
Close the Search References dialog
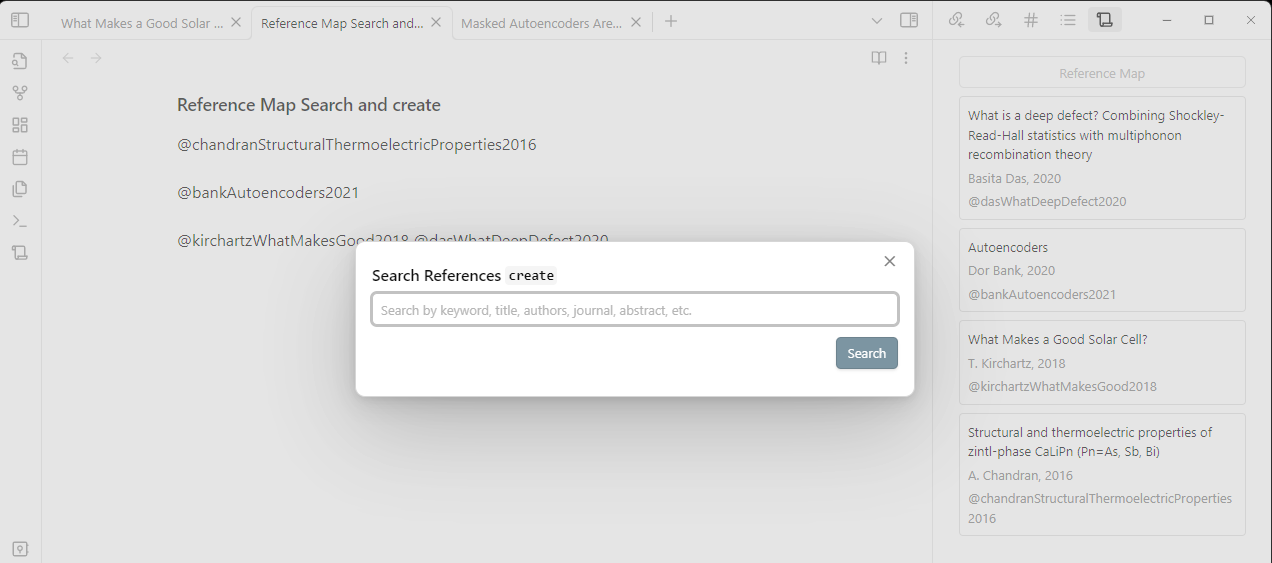point(890,261)
